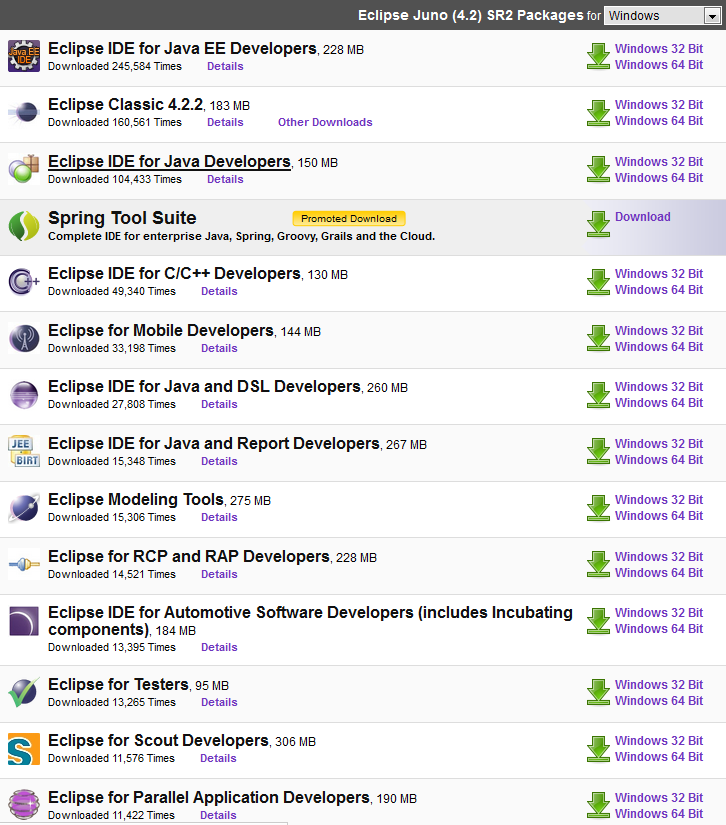Click the Eclipse Classic package icon
This screenshot has height=825, width=726.
point(24,112)
